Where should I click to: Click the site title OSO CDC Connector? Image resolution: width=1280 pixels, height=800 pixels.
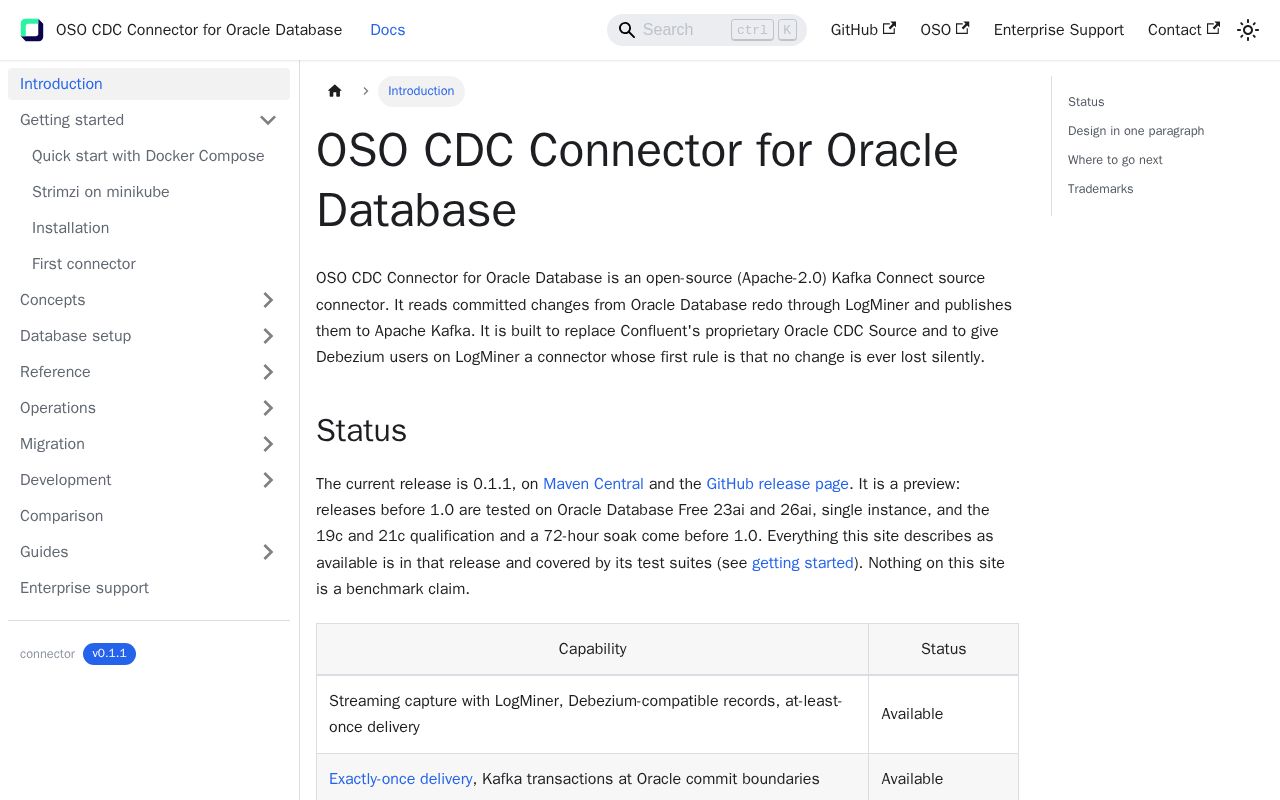(x=199, y=30)
